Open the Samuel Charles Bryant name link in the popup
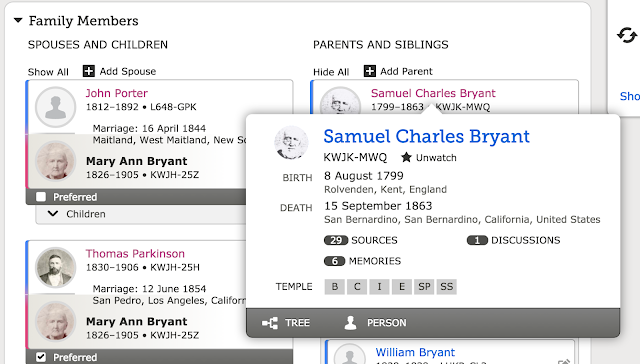This screenshot has width=640, height=364. (x=427, y=136)
